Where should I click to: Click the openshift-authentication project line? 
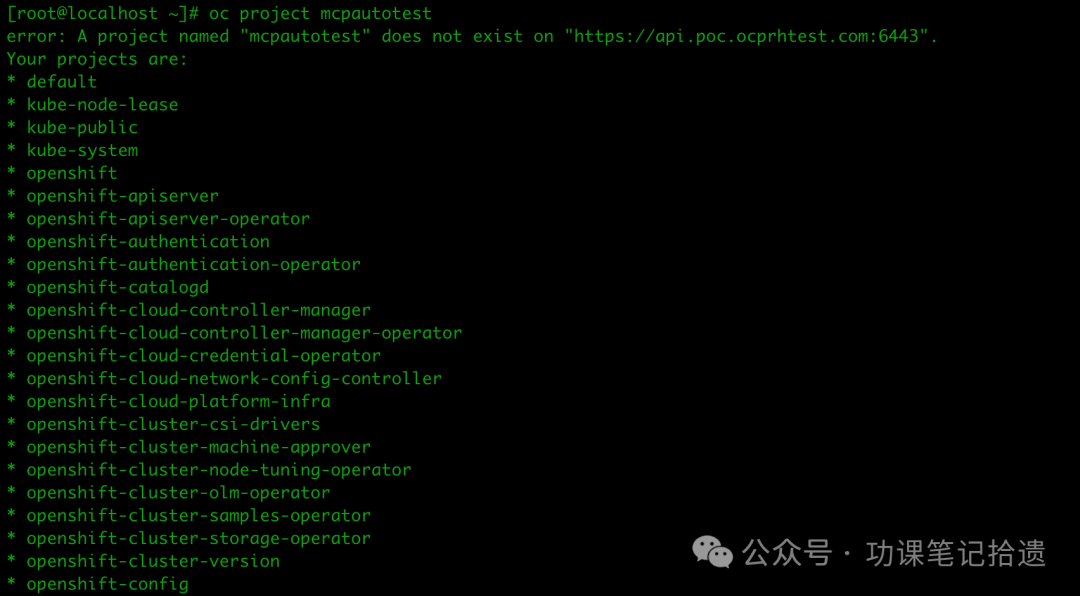click(148, 242)
